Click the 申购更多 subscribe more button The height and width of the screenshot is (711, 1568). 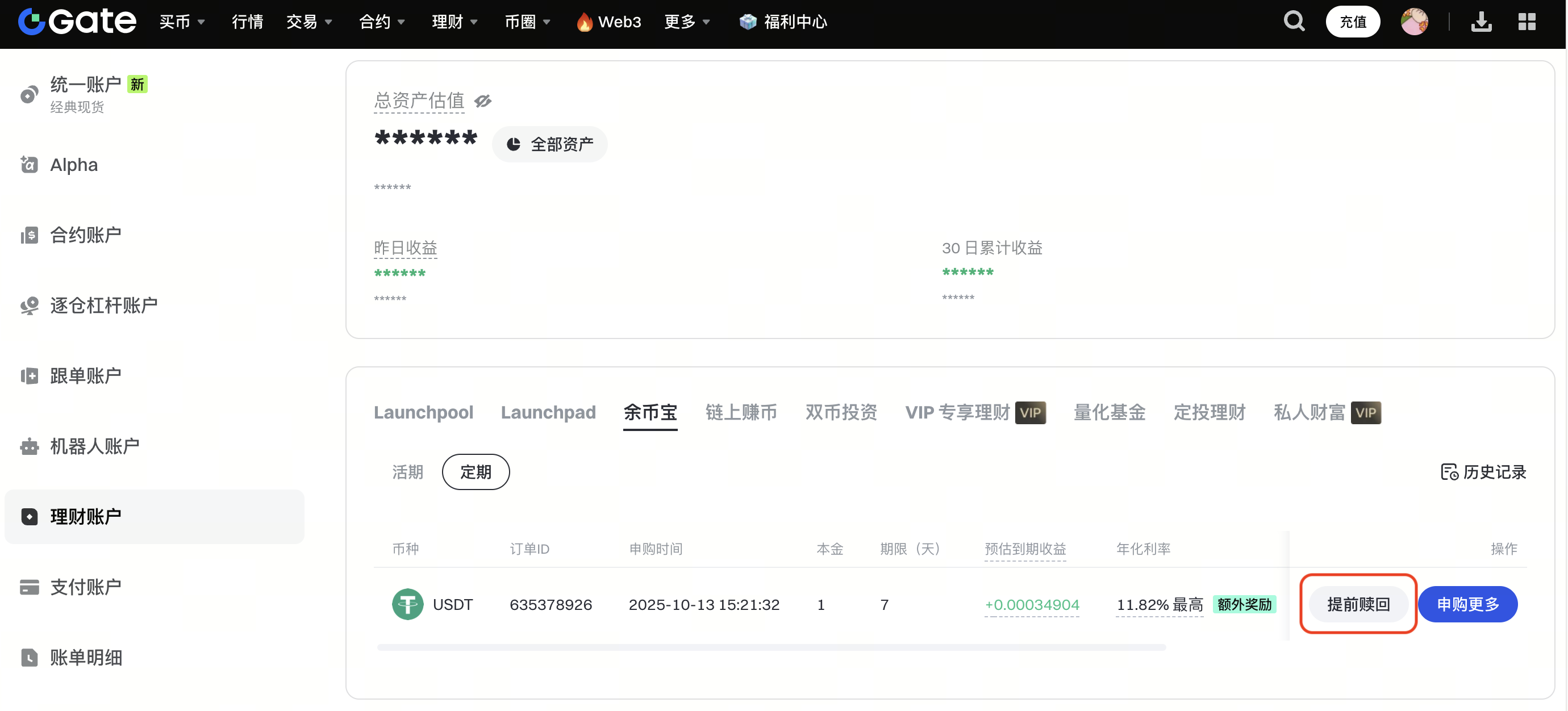point(1467,604)
